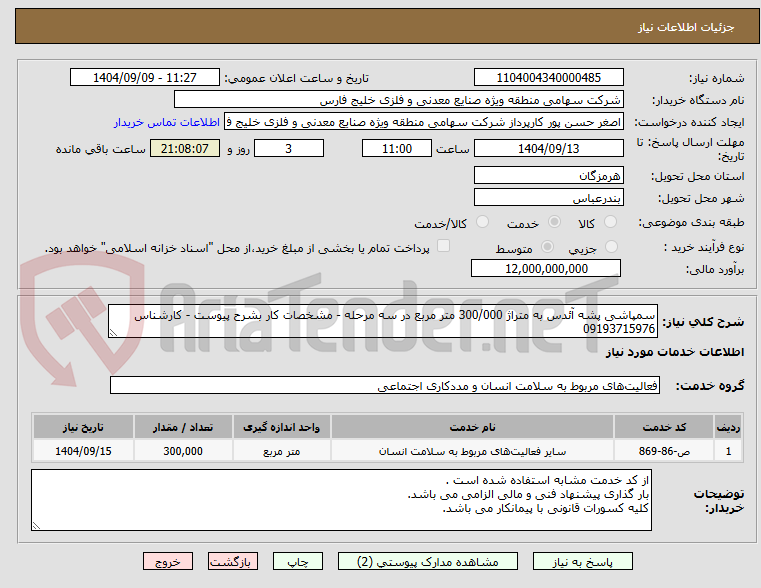Image resolution: width=761 pixels, height=588 pixels.
Task: Click need number field 1104004340000485
Action: click(x=548, y=78)
